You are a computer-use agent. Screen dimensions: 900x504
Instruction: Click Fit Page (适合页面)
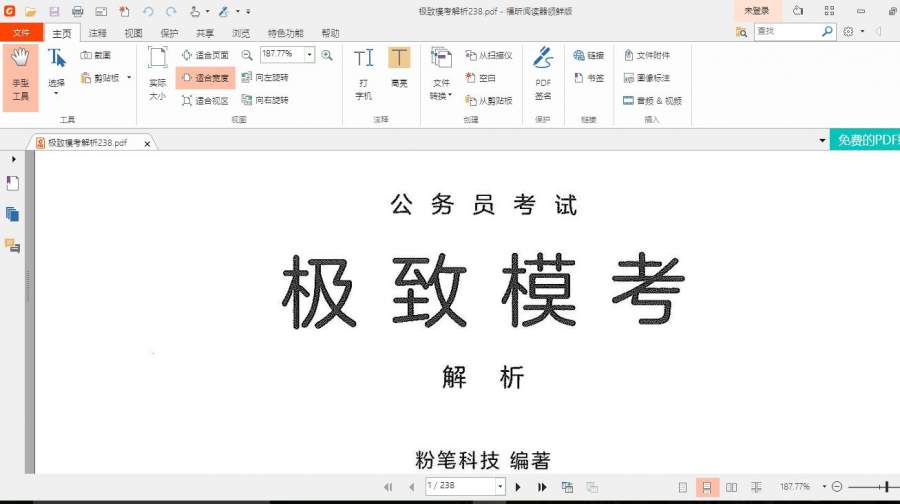(205, 55)
